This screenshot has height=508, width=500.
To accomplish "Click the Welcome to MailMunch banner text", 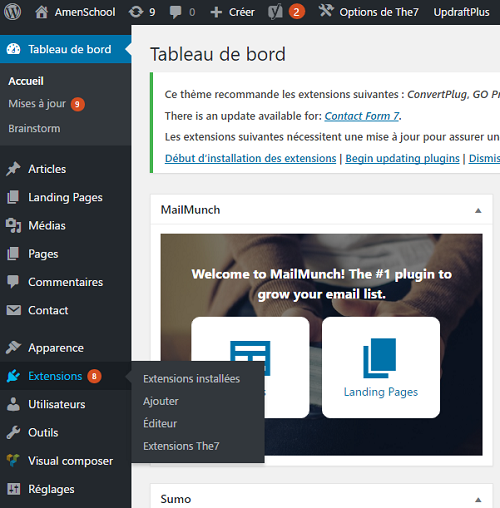I will point(322,284).
